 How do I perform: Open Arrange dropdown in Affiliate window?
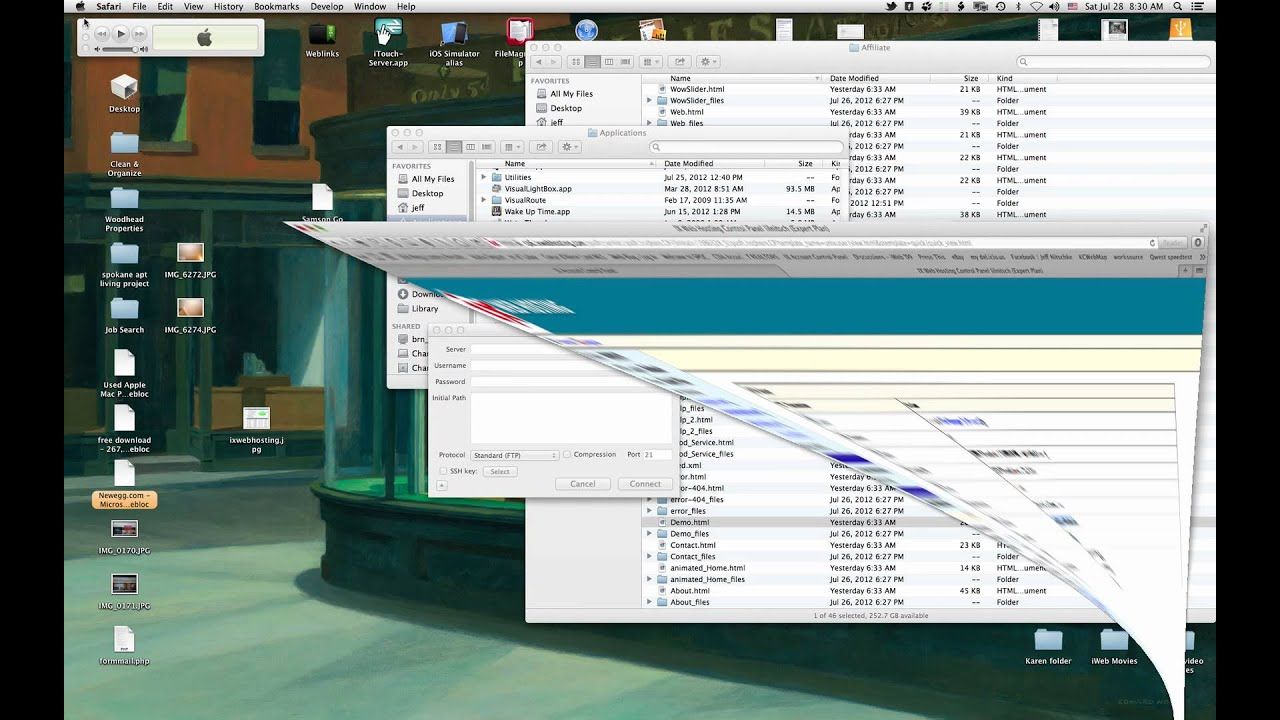coord(651,62)
